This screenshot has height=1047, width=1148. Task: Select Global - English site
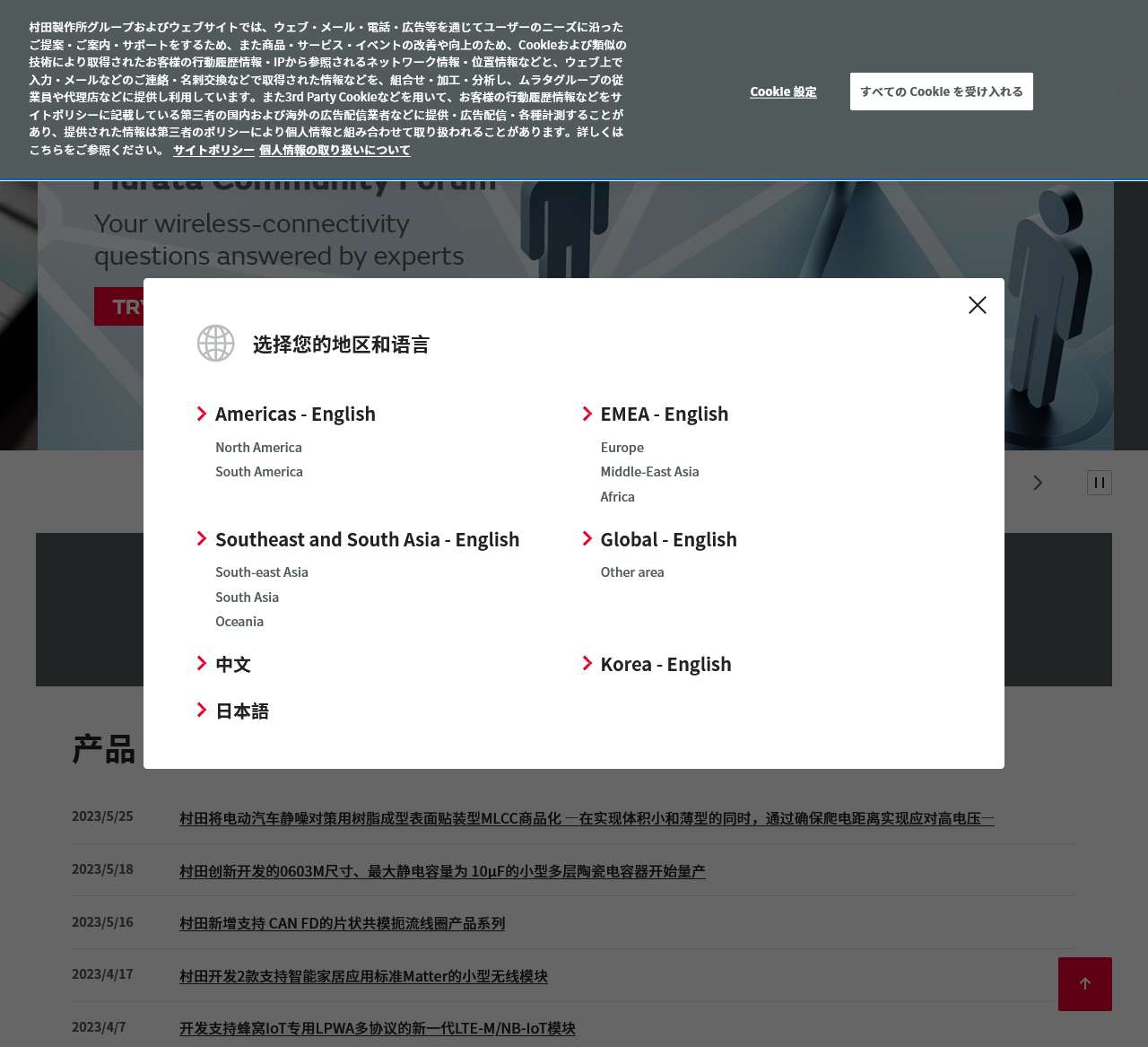pyautogui.click(x=668, y=539)
